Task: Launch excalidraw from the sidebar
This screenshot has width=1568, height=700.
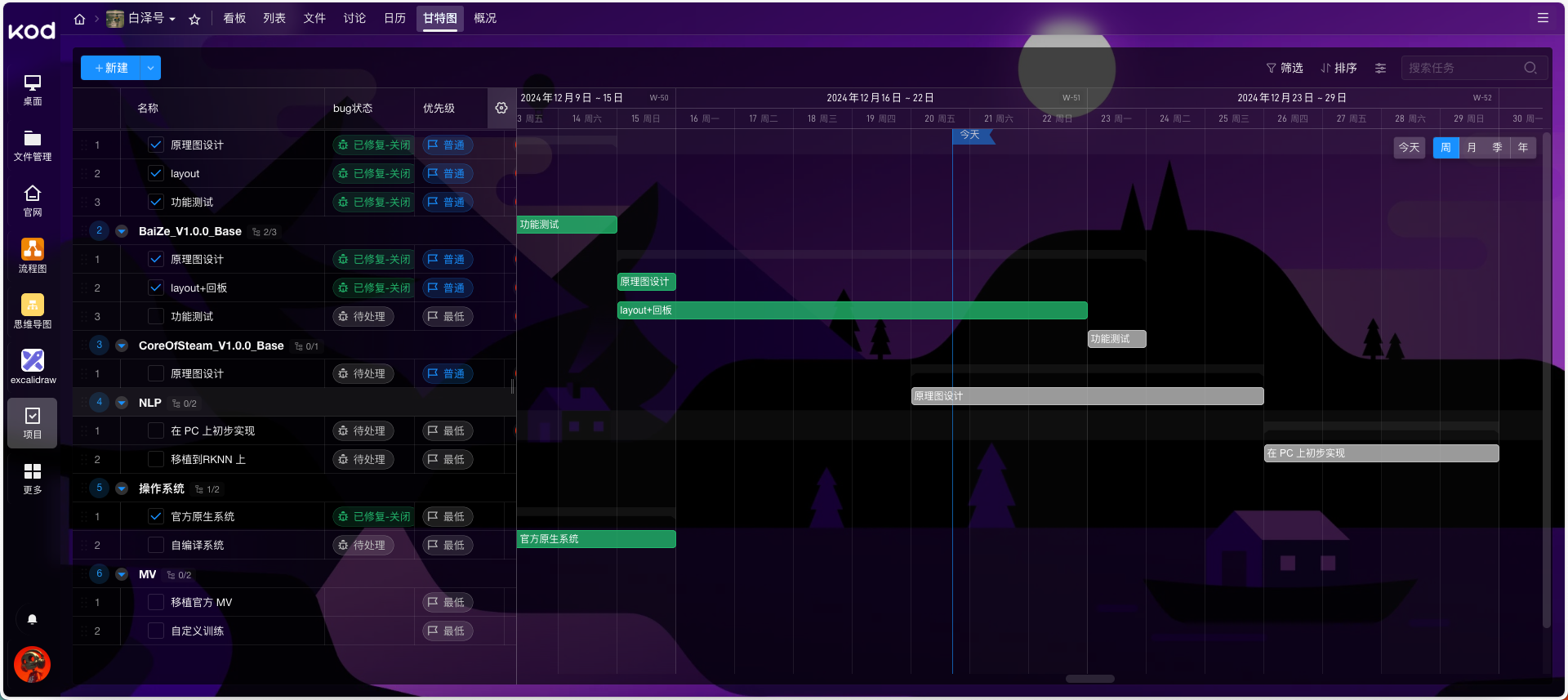Action: pyautogui.click(x=33, y=366)
